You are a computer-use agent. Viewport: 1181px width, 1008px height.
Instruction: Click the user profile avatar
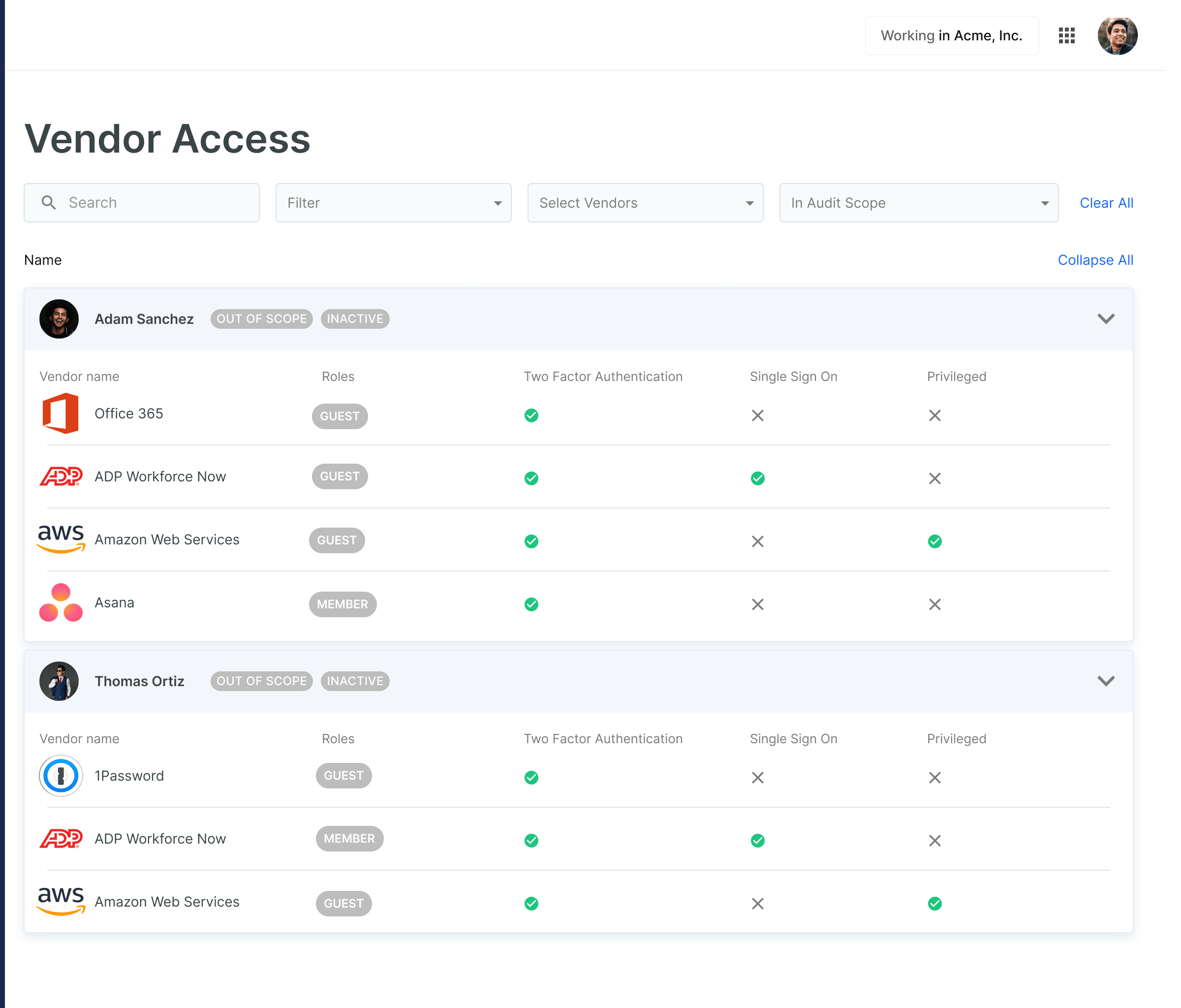(x=1117, y=36)
